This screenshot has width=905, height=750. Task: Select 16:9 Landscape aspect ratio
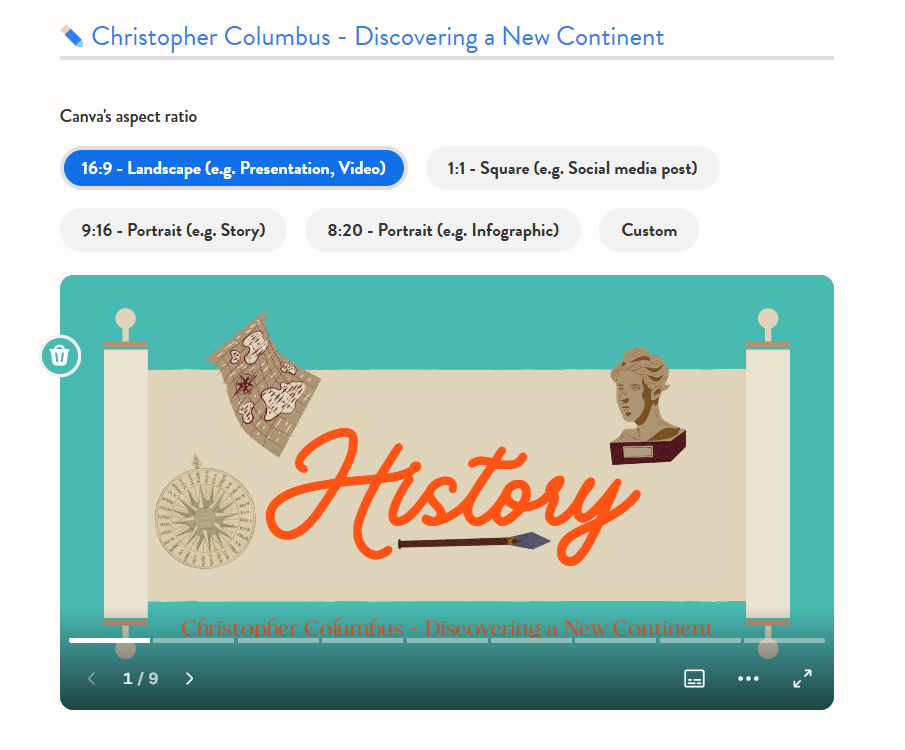coord(233,168)
